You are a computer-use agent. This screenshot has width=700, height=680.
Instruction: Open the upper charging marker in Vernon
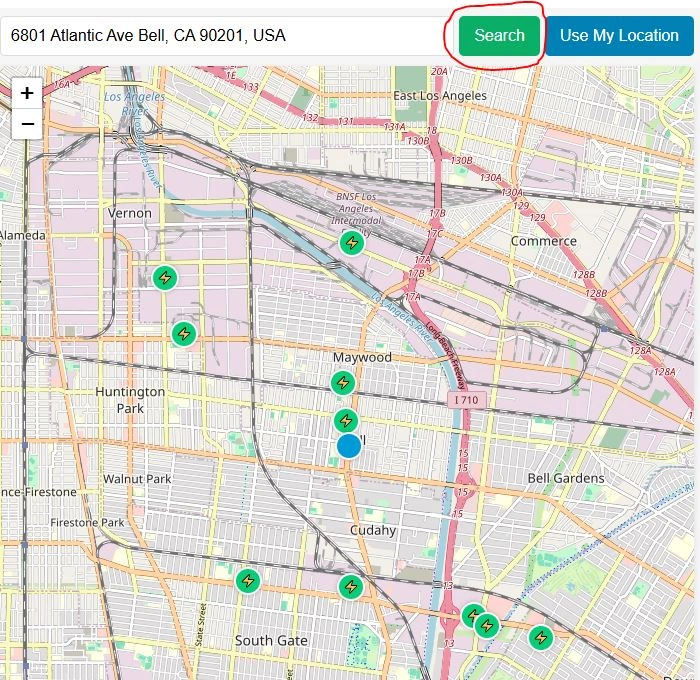pyautogui.click(x=165, y=278)
